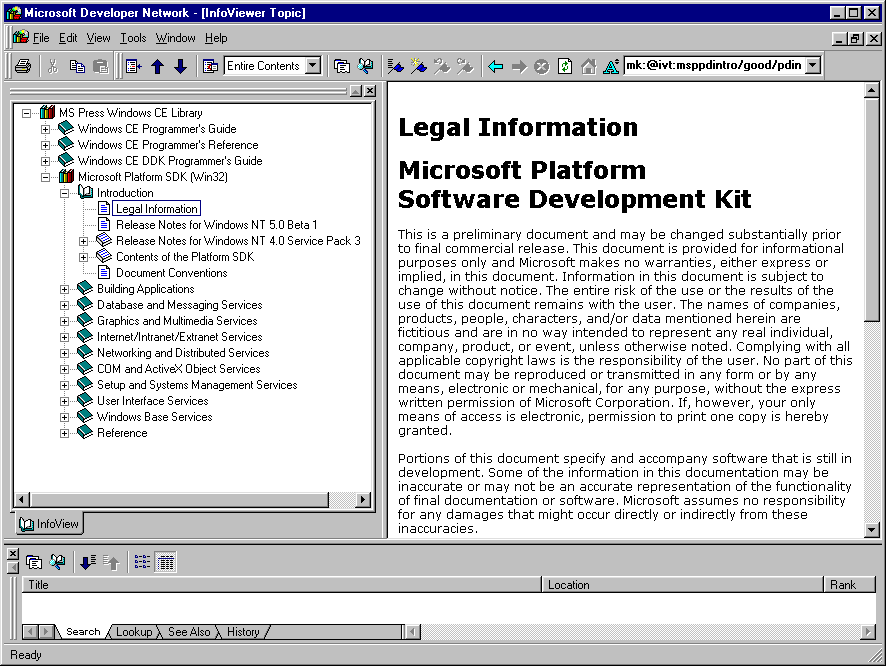Click the Copy icon in the toolbar
886x666 pixels.
tap(77, 66)
